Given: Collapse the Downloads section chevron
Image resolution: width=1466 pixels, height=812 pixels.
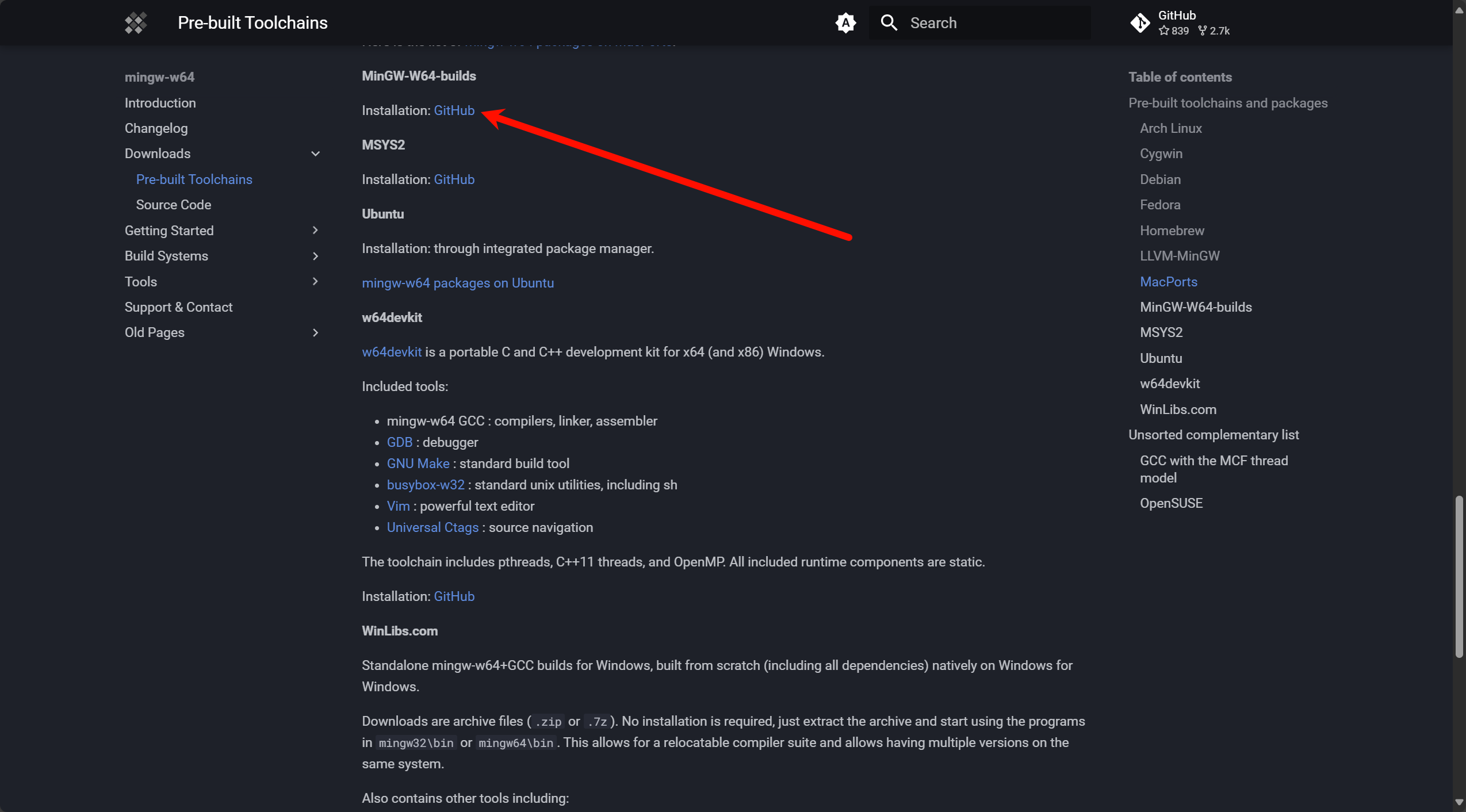Looking at the screenshot, I should [x=315, y=154].
